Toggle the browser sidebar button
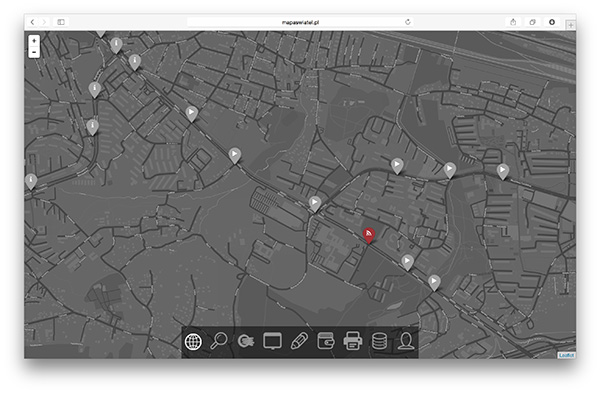 (61, 22)
